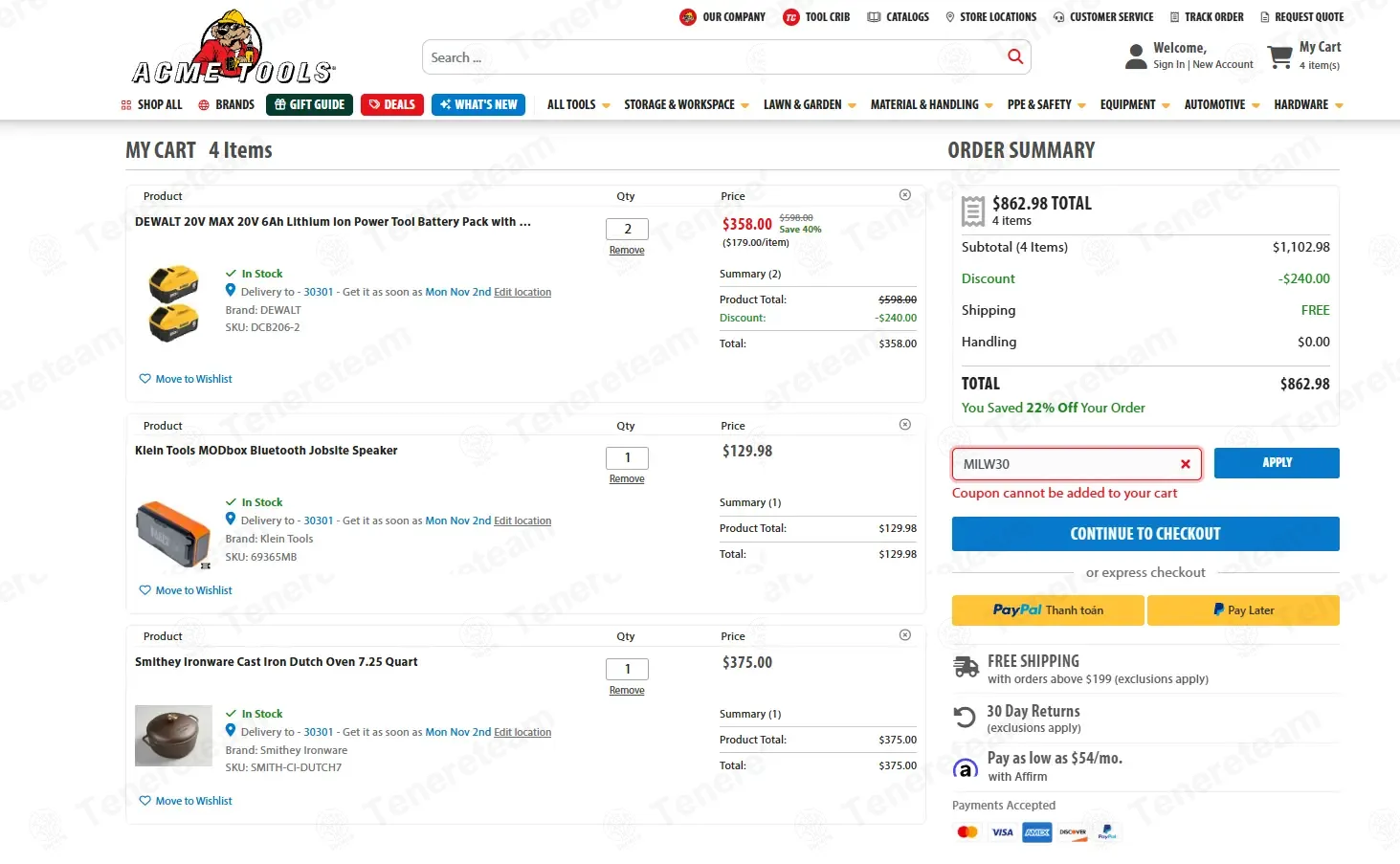Open the Deals tab
The image size is (1400, 864).
click(392, 104)
